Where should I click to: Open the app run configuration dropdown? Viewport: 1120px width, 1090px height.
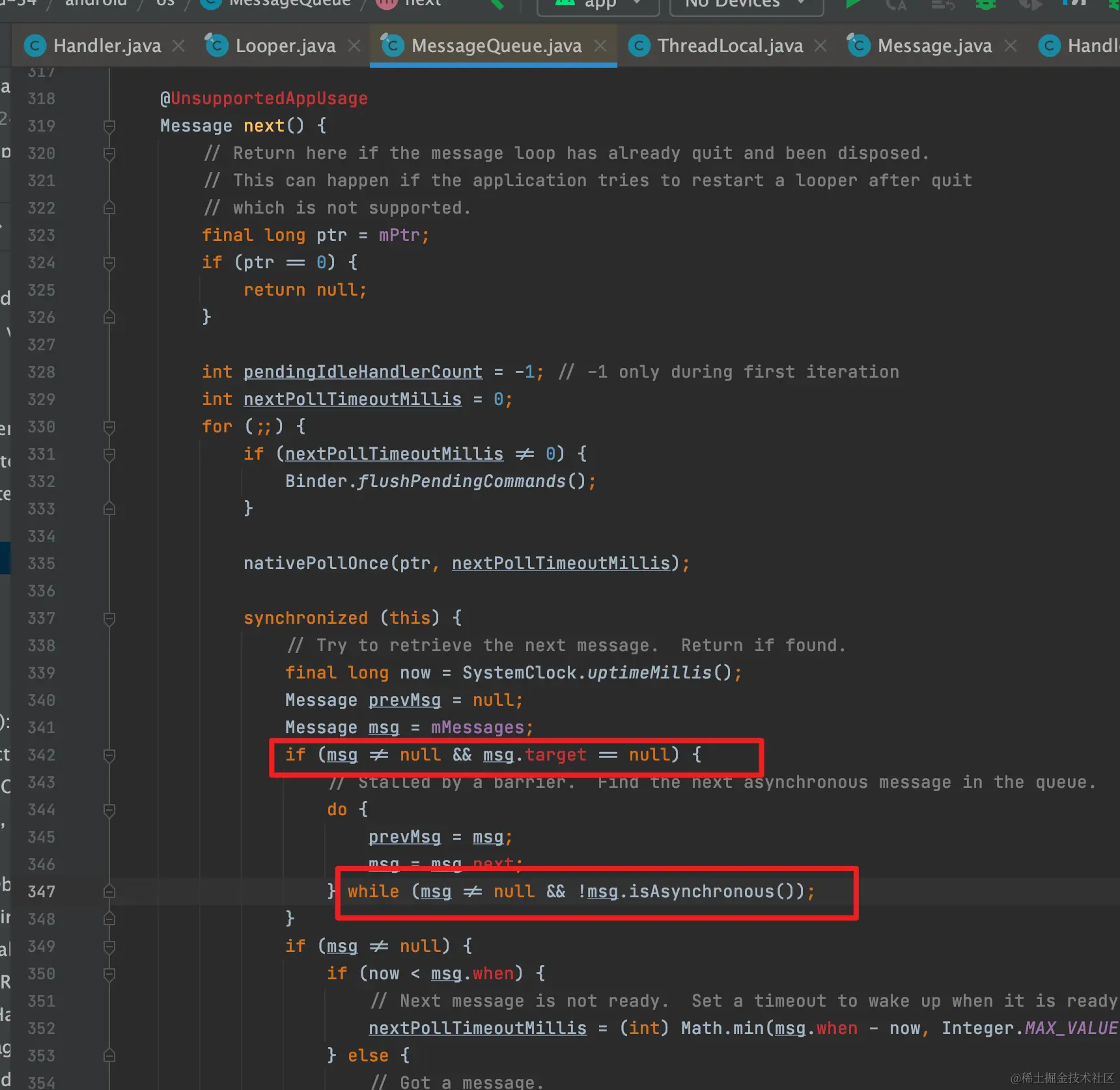pyautogui.click(x=598, y=5)
